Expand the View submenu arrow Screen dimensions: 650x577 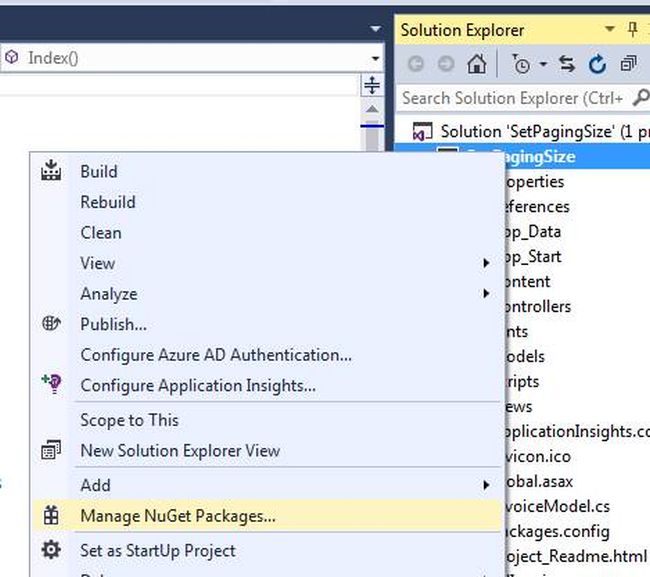click(486, 263)
